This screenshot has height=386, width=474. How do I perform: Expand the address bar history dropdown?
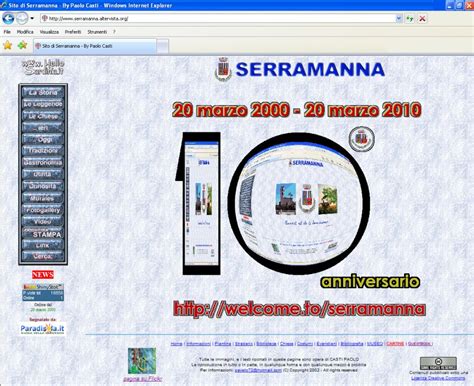coord(399,19)
